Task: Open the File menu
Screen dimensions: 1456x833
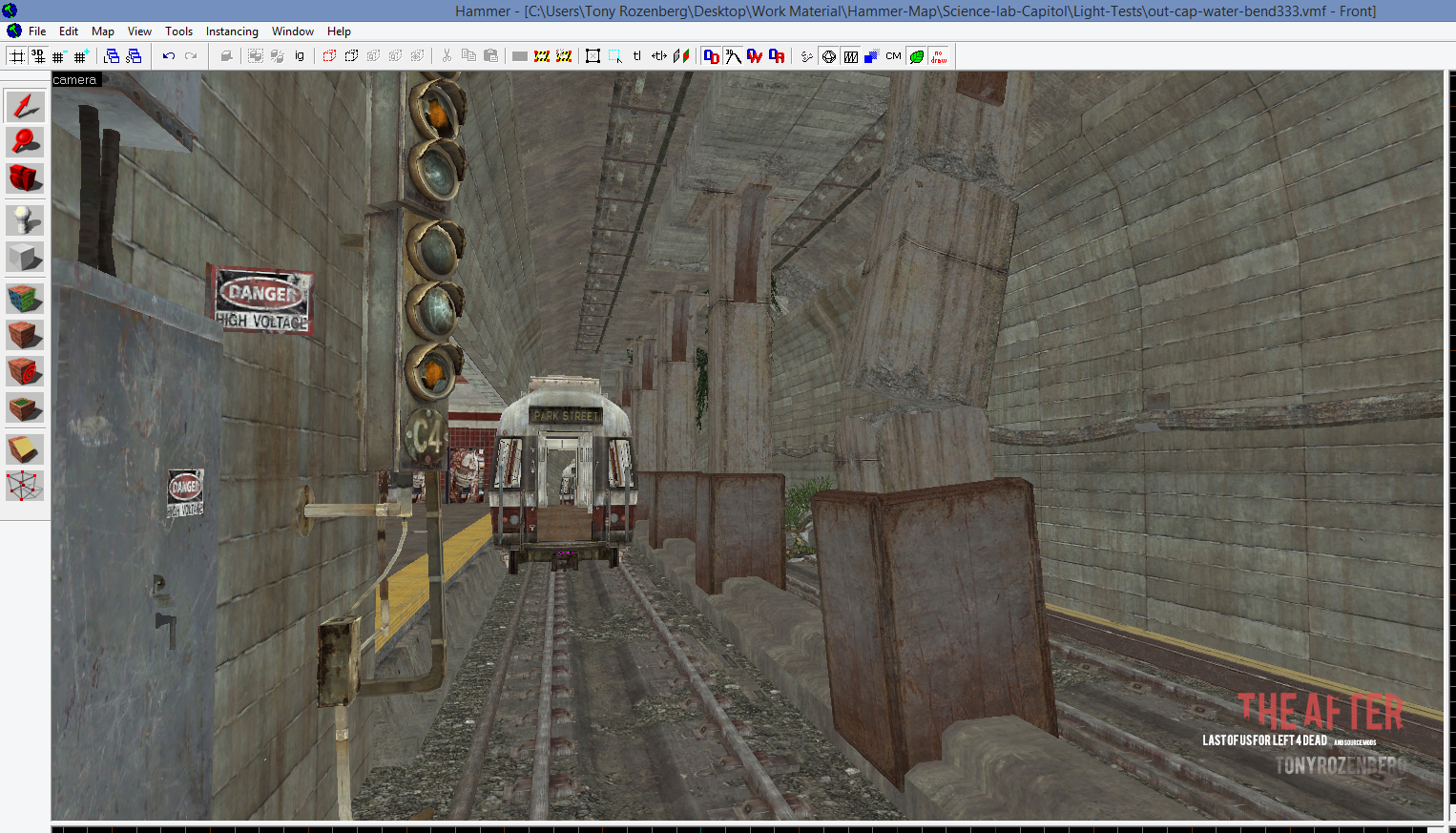Action: coord(37,31)
